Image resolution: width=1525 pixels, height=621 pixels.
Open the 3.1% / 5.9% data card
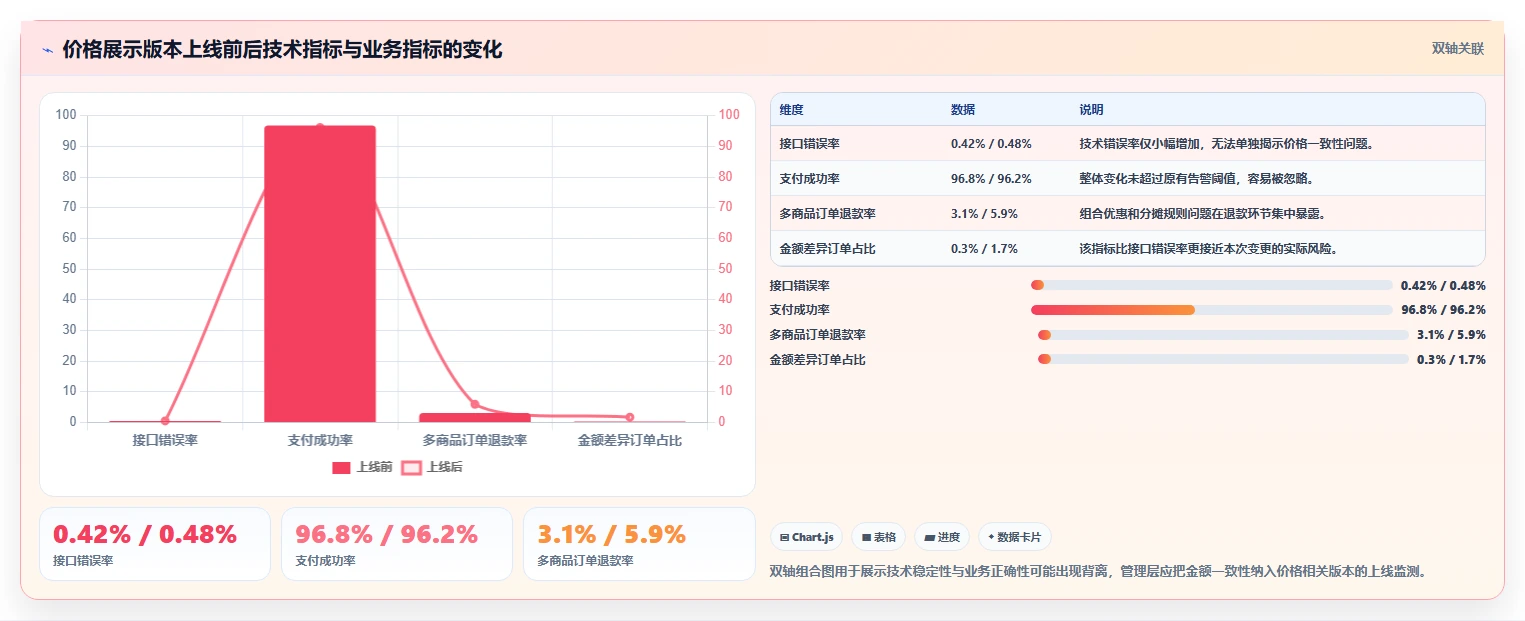639,544
